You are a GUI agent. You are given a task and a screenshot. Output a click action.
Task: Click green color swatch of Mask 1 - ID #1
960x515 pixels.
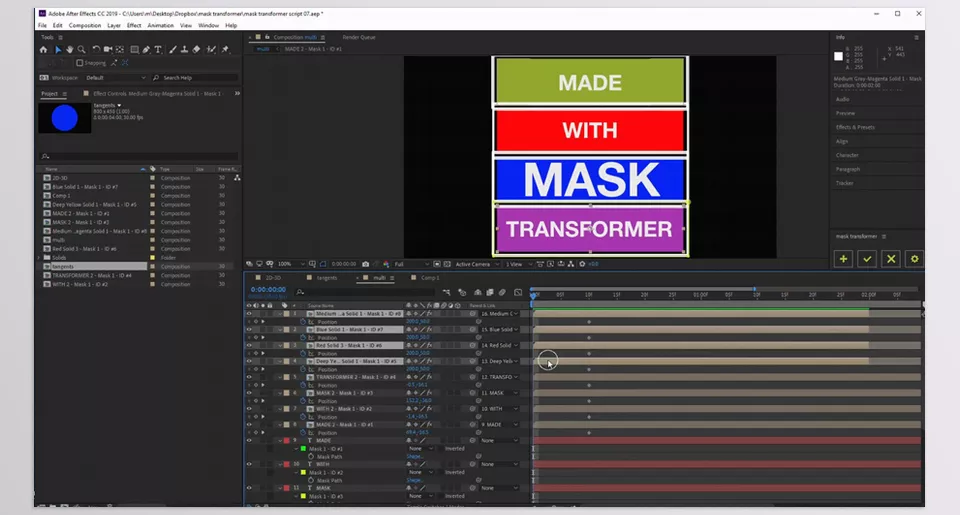pyautogui.click(x=303, y=448)
